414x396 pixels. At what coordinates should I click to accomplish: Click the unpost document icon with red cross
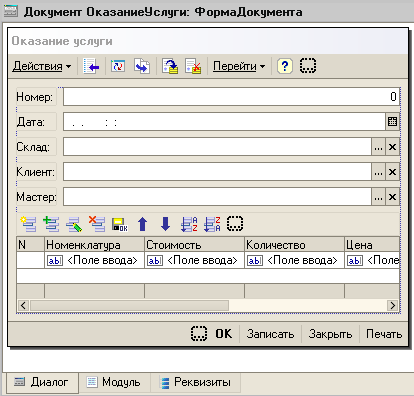(x=193, y=66)
